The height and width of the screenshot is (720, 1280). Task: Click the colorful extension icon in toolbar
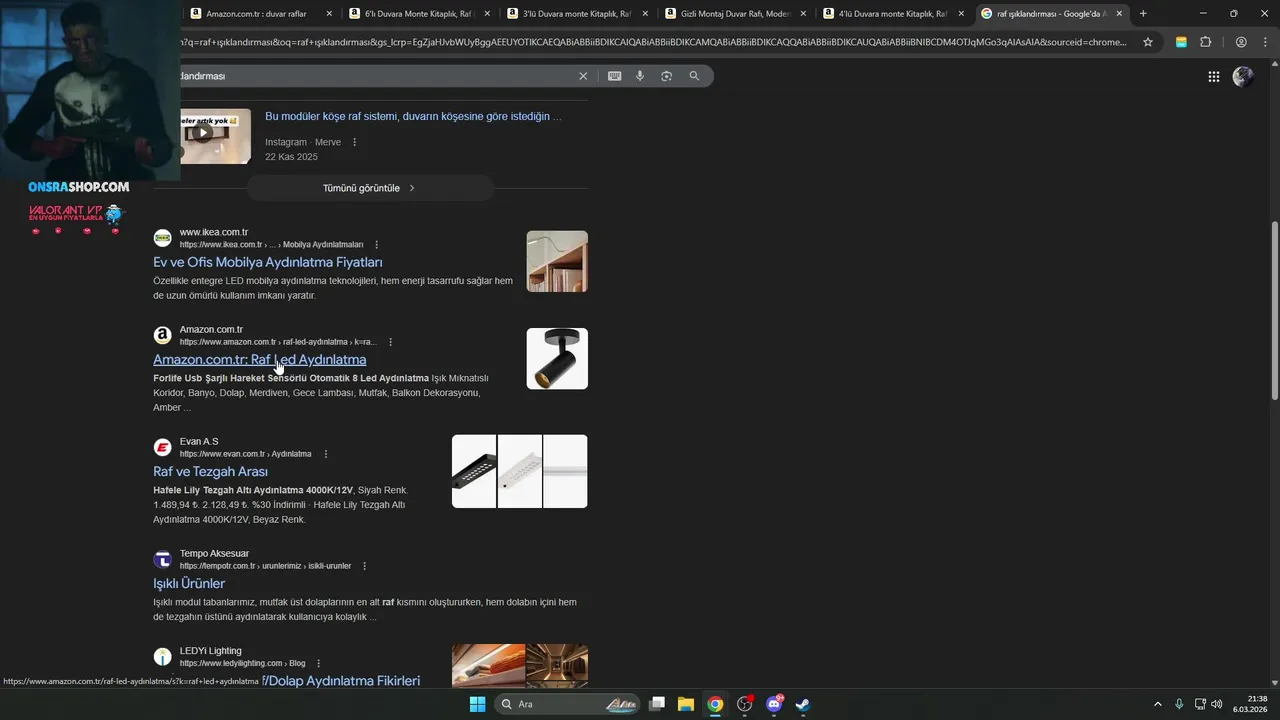point(1181,42)
